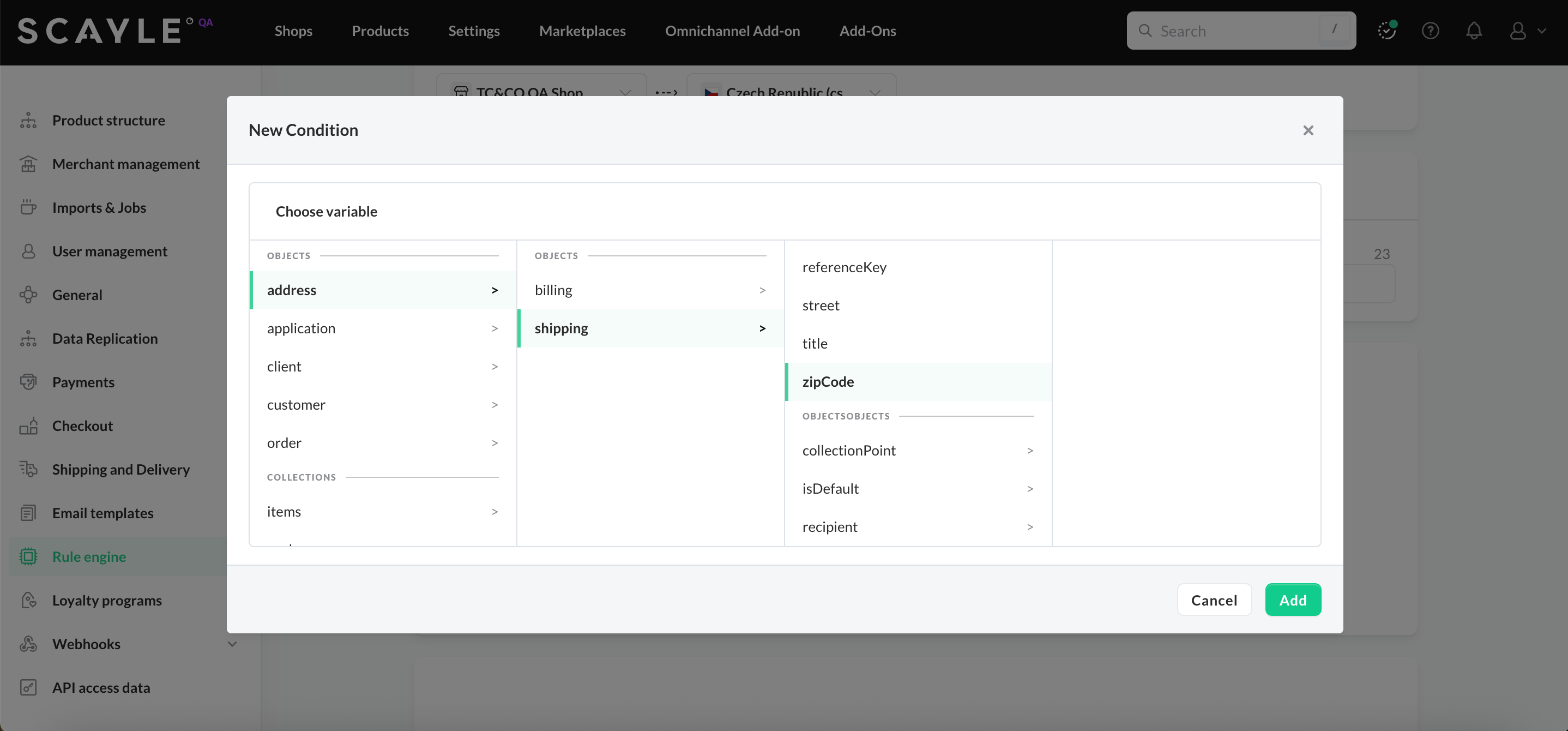The height and width of the screenshot is (731, 1568).
Task: Click the Webhooks sidebar icon
Action: (28, 644)
